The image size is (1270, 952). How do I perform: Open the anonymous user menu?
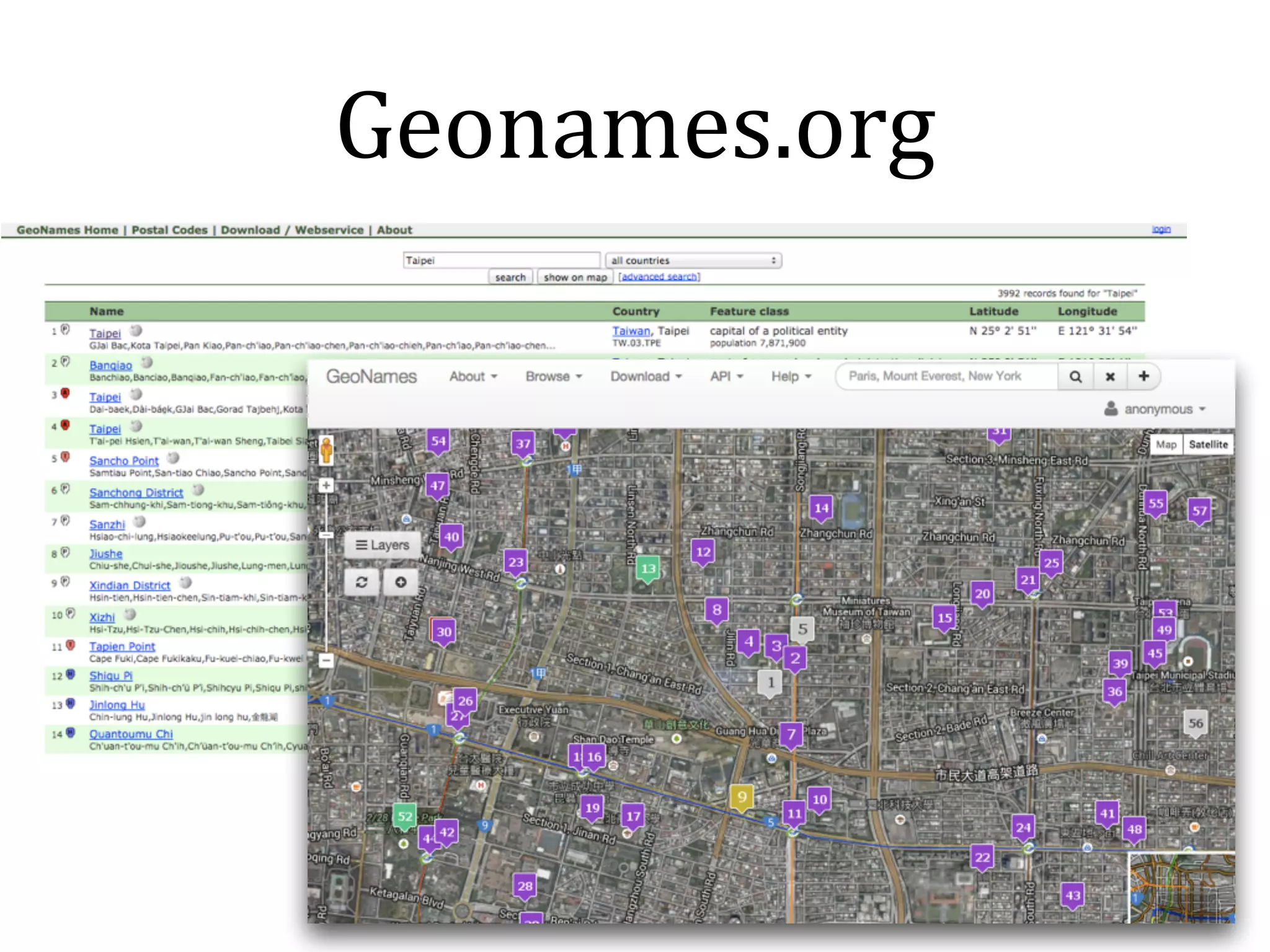[1155, 409]
